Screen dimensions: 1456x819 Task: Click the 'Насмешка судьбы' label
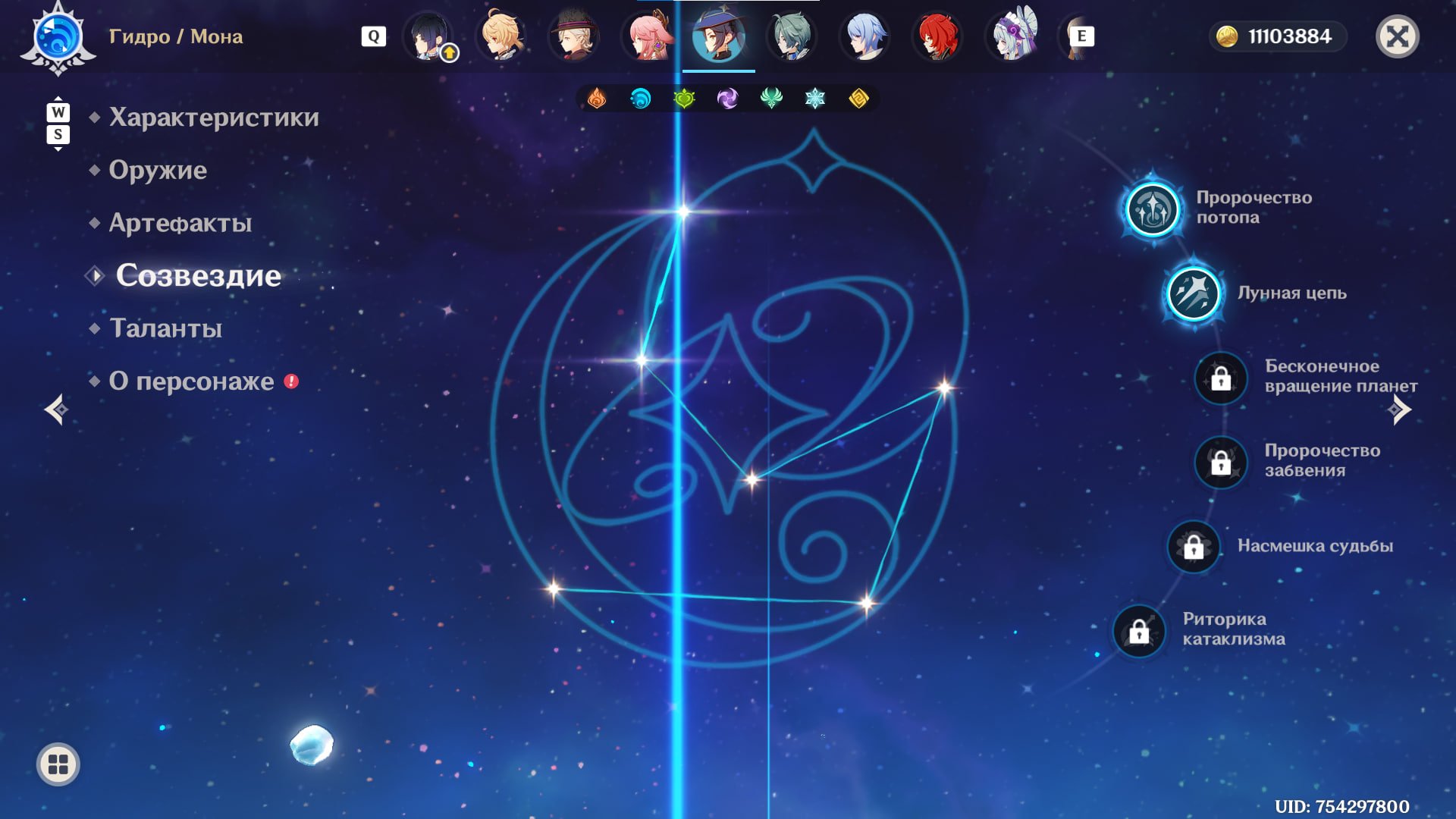pos(1316,546)
